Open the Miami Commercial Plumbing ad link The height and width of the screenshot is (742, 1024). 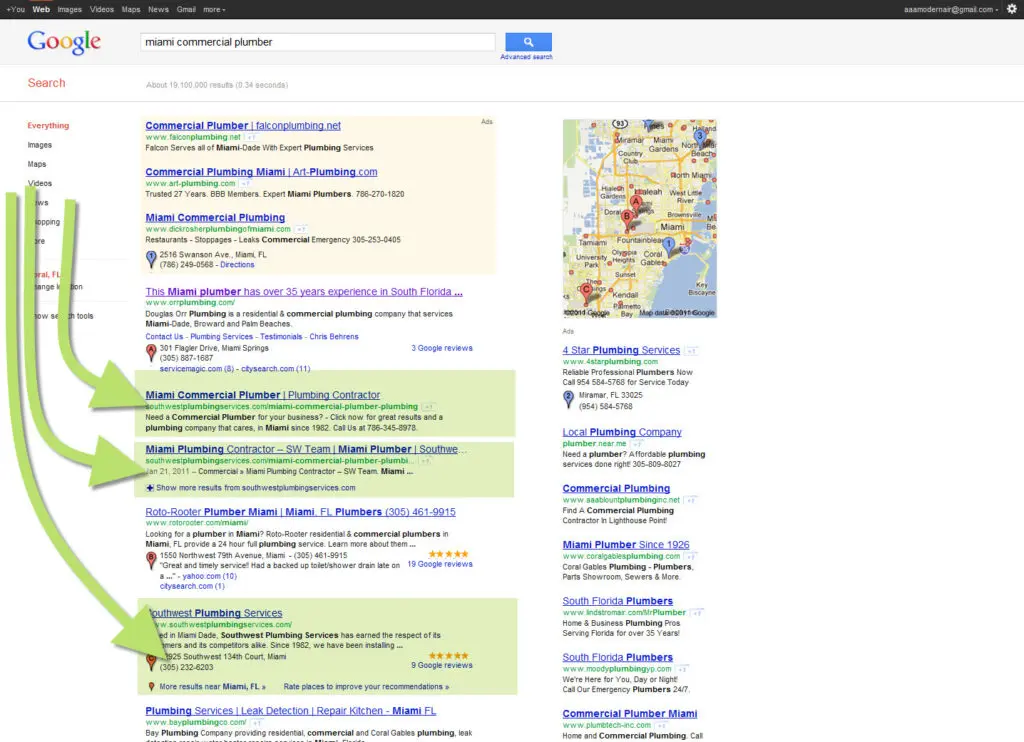[215, 218]
